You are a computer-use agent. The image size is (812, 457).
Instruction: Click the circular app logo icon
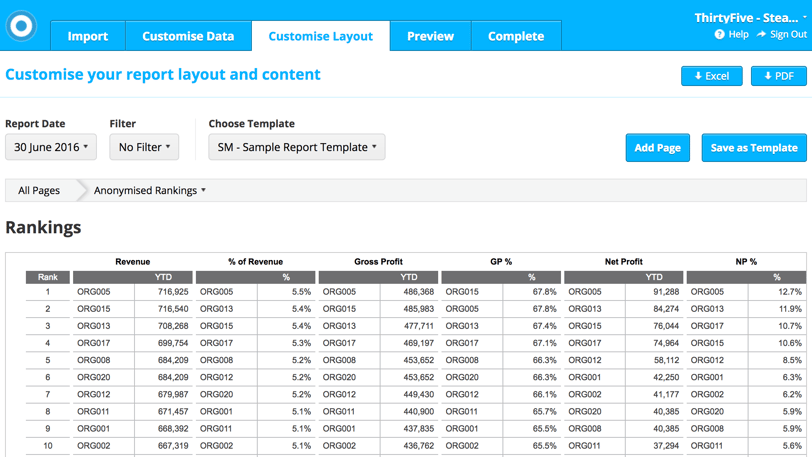coord(21,25)
